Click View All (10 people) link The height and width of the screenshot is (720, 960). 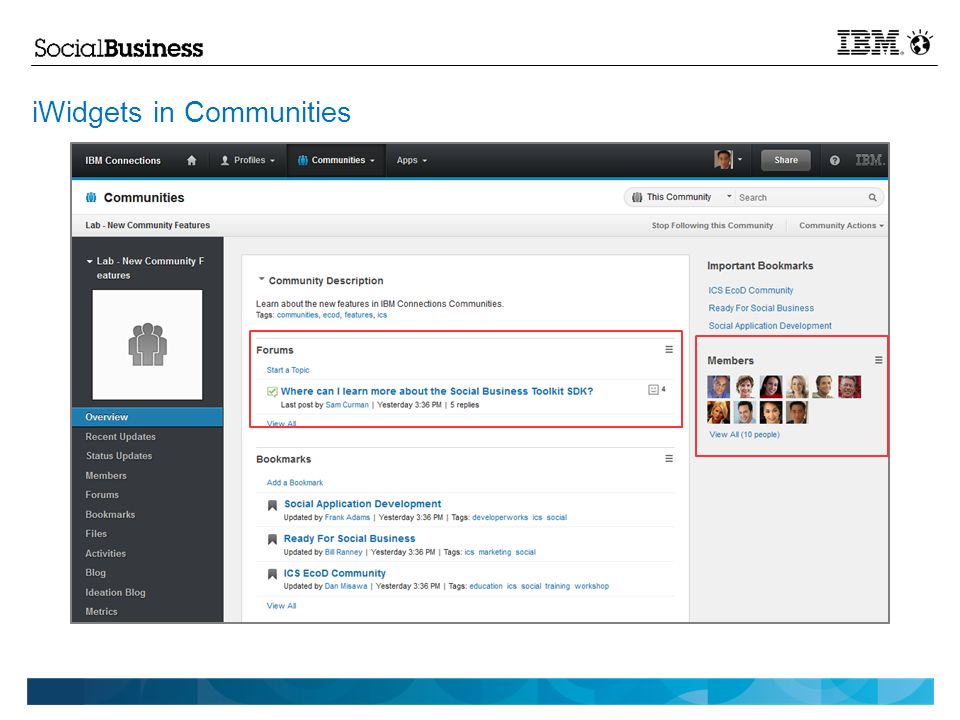tap(744, 434)
